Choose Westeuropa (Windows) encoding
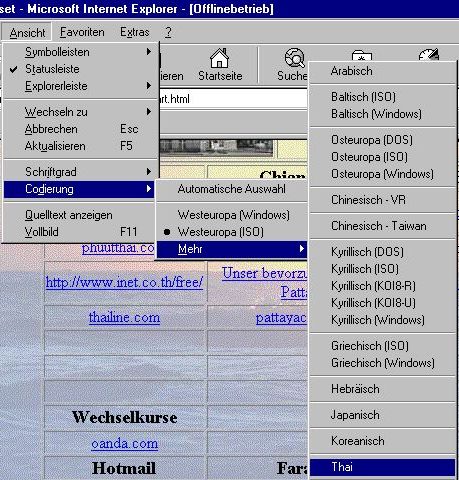459x480 pixels. [x=231, y=215]
